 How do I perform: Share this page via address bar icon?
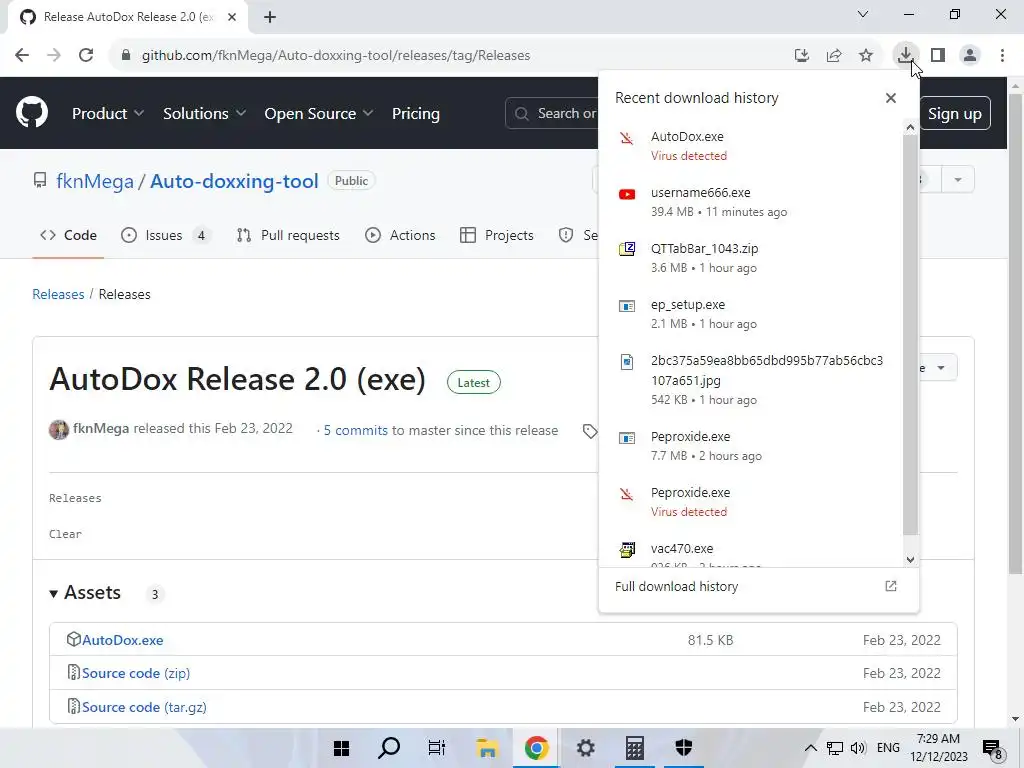point(834,56)
